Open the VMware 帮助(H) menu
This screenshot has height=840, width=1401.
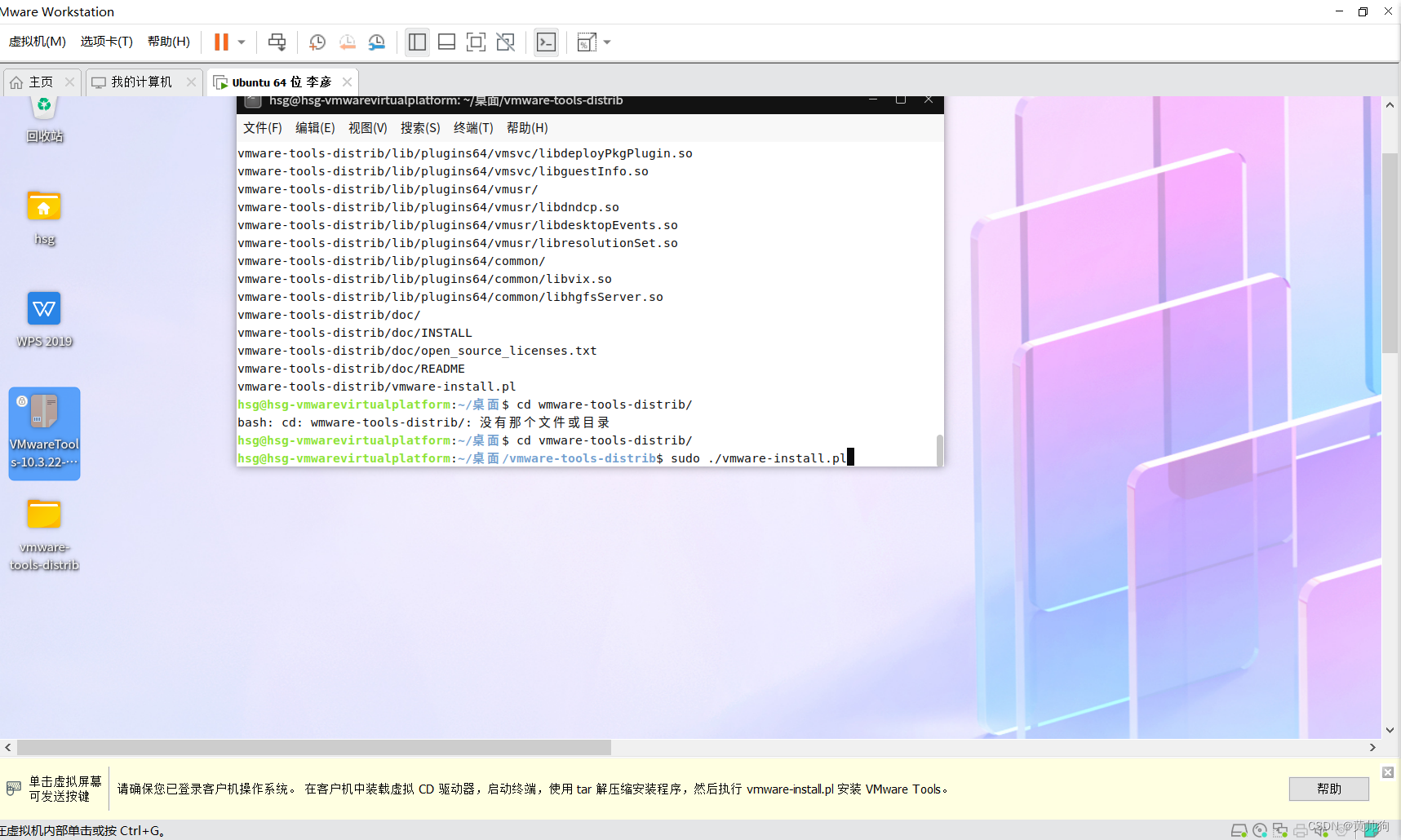pos(169,42)
